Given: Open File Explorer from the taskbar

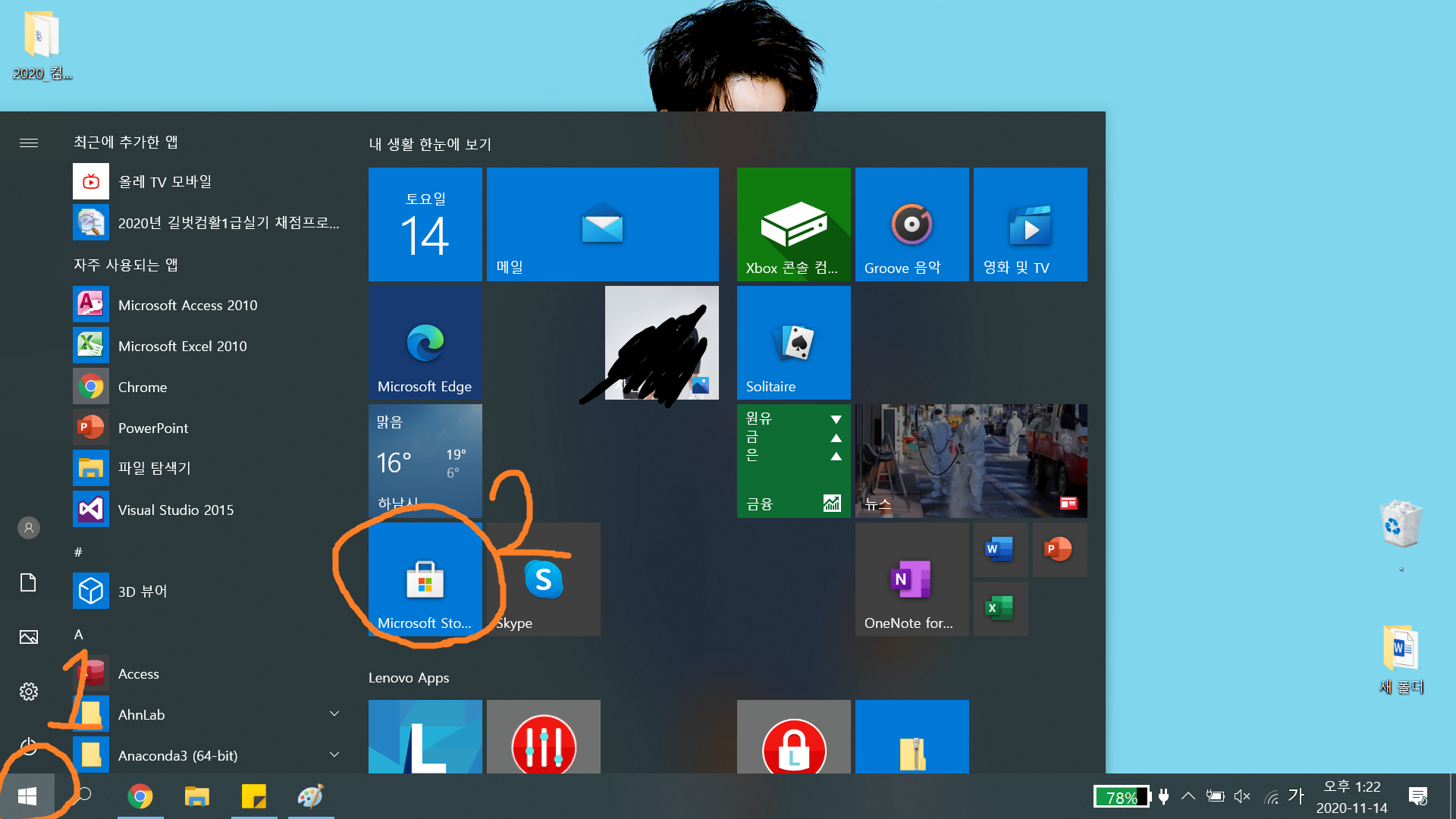Looking at the screenshot, I should click(197, 796).
